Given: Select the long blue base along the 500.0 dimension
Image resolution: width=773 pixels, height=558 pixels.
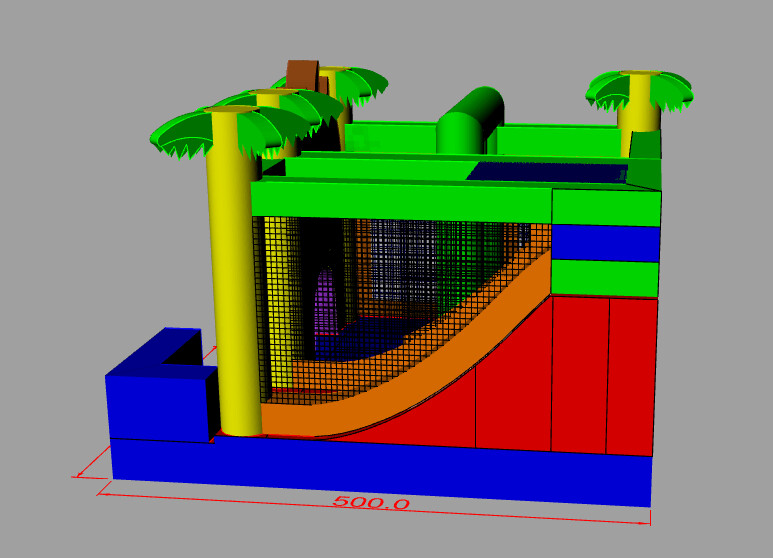Looking at the screenshot, I should pos(381,470).
